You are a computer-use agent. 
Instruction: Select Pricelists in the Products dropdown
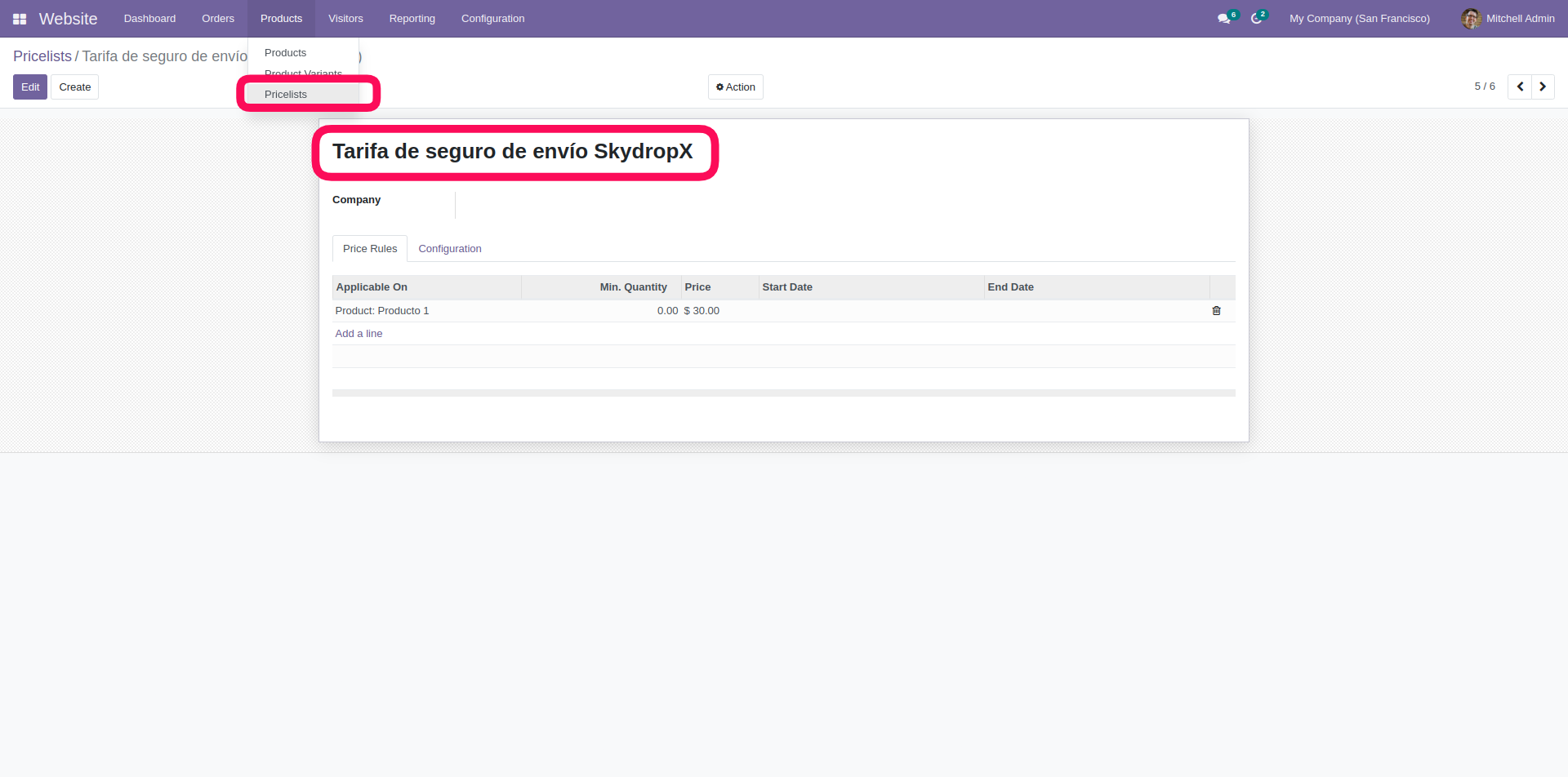286,95
